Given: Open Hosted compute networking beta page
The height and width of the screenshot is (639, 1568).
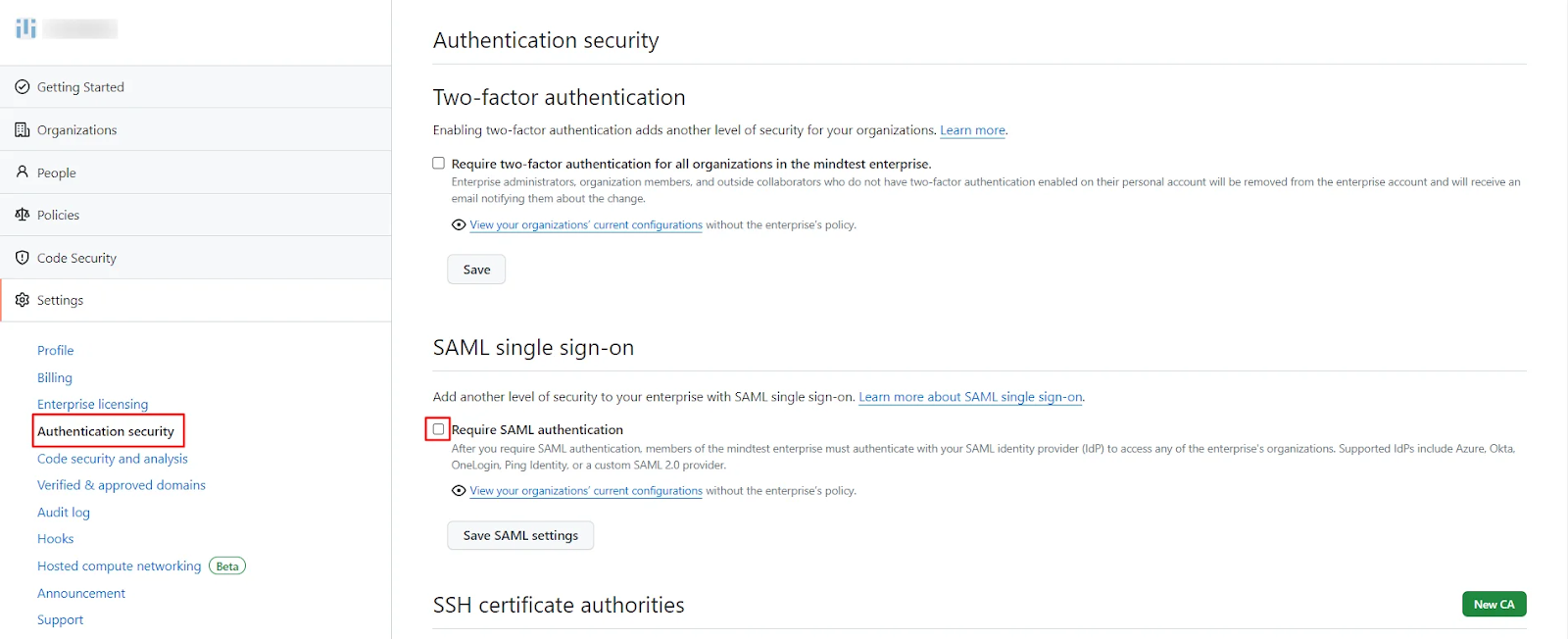Looking at the screenshot, I should [x=120, y=566].
